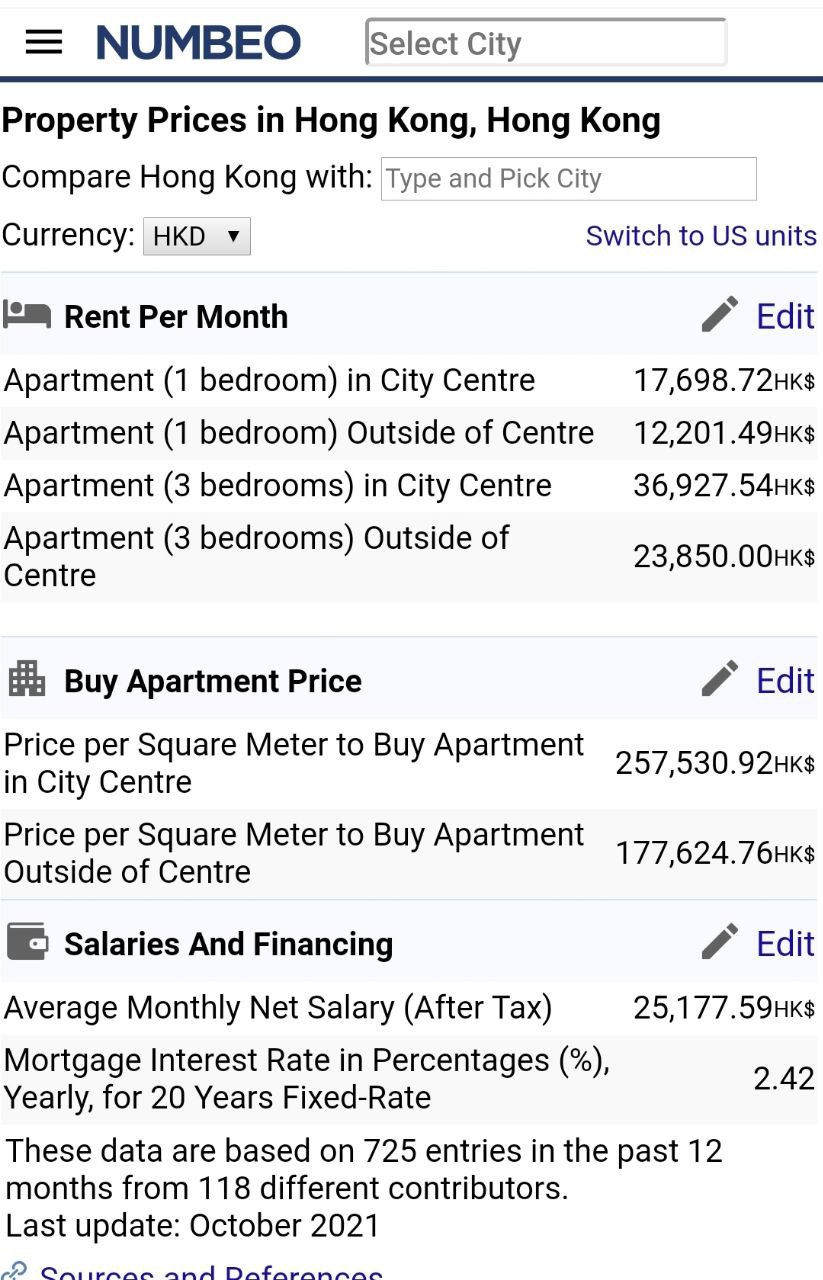Click the pencil icon in Salaries And Financing
This screenshot has width=823, height=1280.
pos(720,942)
